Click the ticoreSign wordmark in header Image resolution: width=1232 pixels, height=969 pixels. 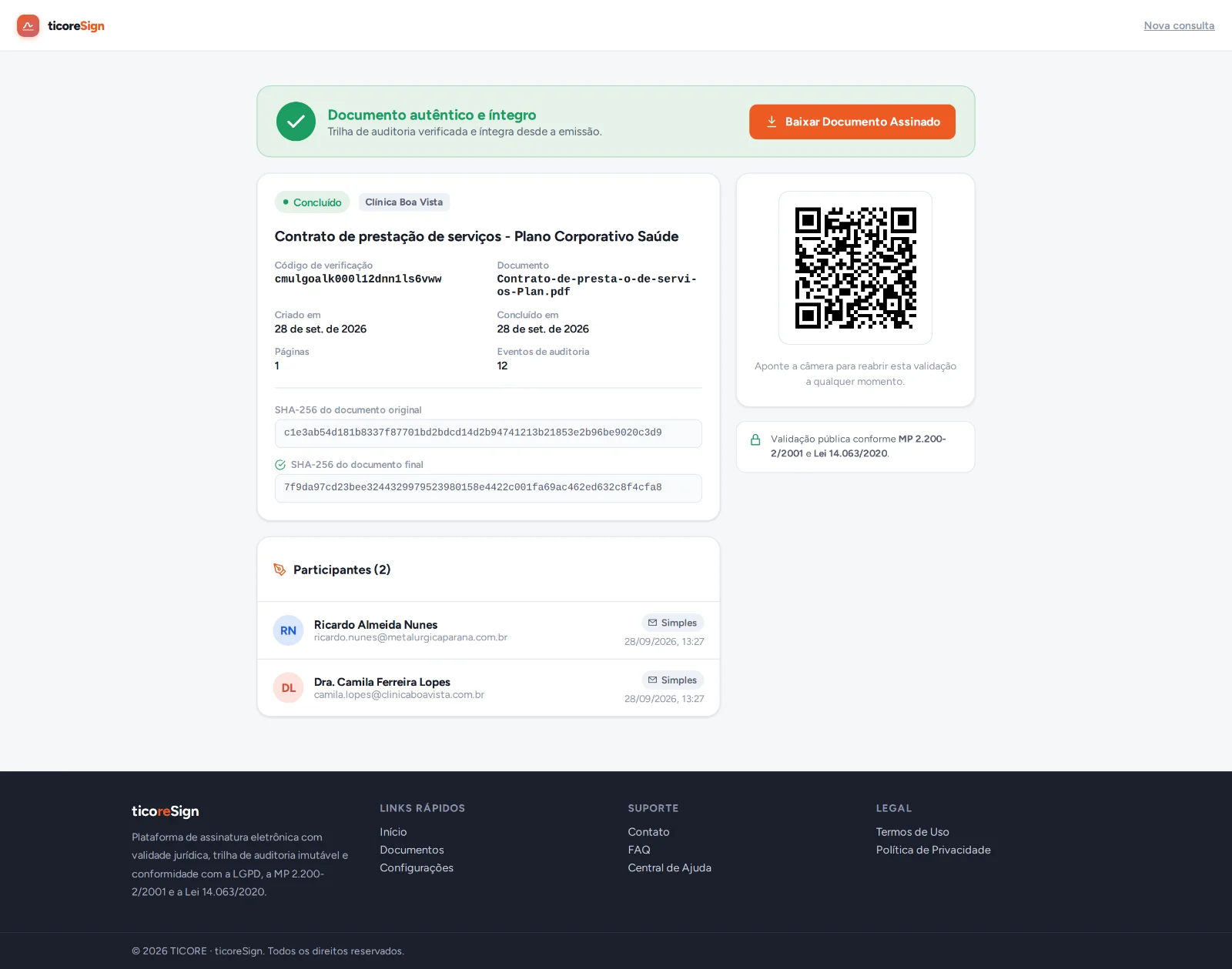(x=76, y=25)
